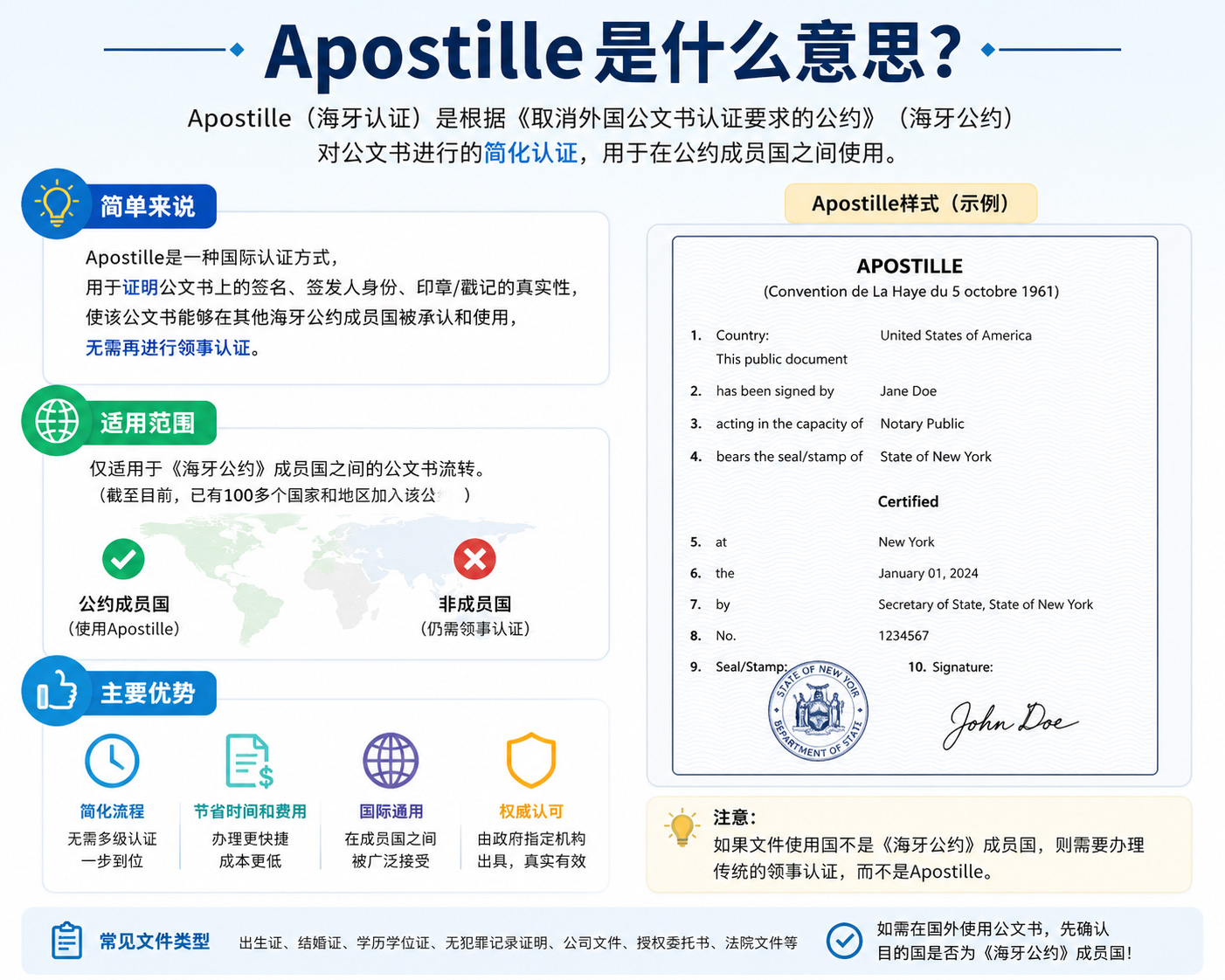Click the thumbs-up icon beside 主要优势
Image resolution: width=1225 pixels, height=980 pixels.
tap(57, 692)
